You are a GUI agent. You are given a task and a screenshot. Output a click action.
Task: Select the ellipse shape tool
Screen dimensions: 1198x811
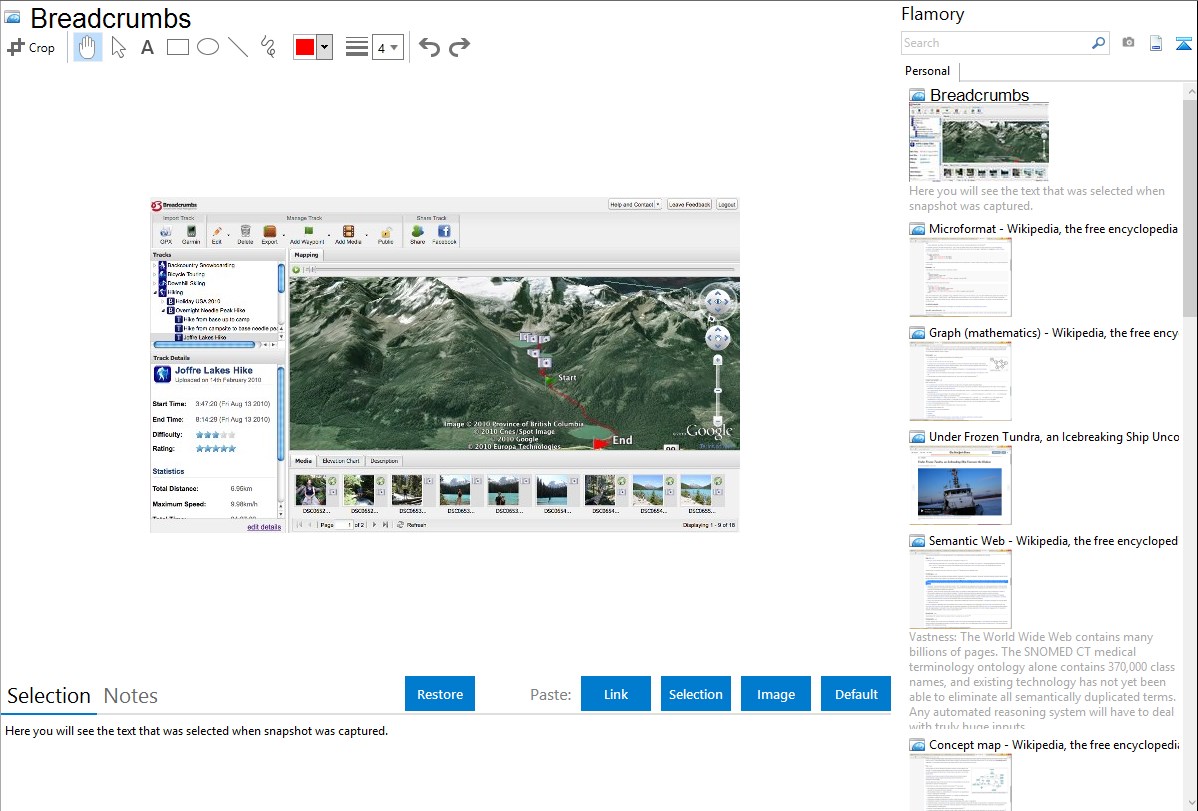(208, 47)
